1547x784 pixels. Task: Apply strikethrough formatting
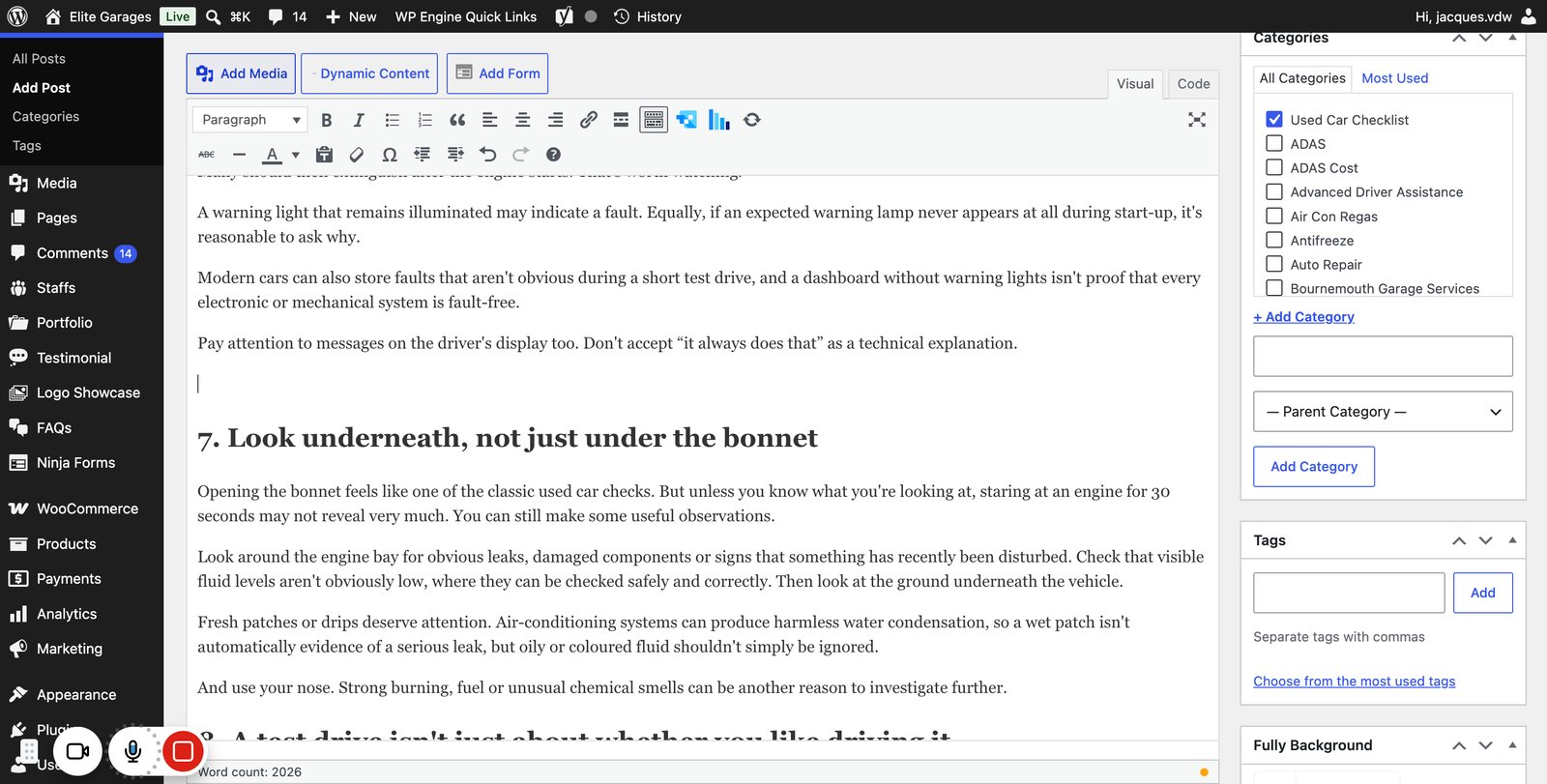click(206, 155)
